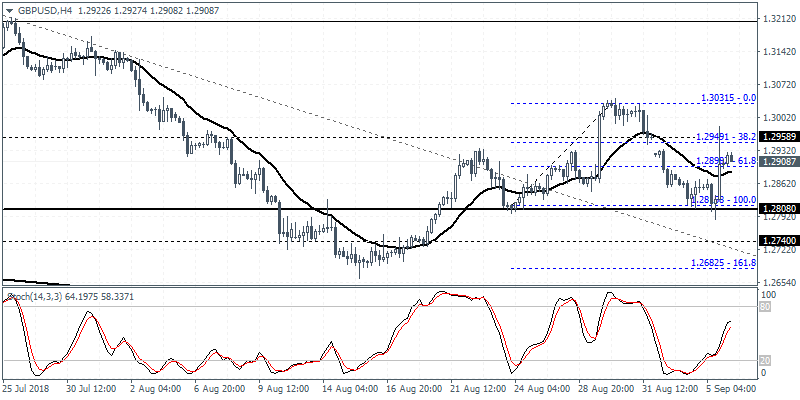
Task: Click the price axis value 1.29320
Action: click(778, 151)
